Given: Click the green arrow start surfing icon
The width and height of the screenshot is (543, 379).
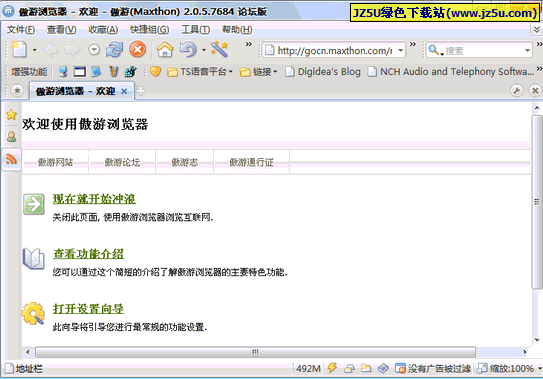Looking at the screenshot, I should tap(34, 204).
